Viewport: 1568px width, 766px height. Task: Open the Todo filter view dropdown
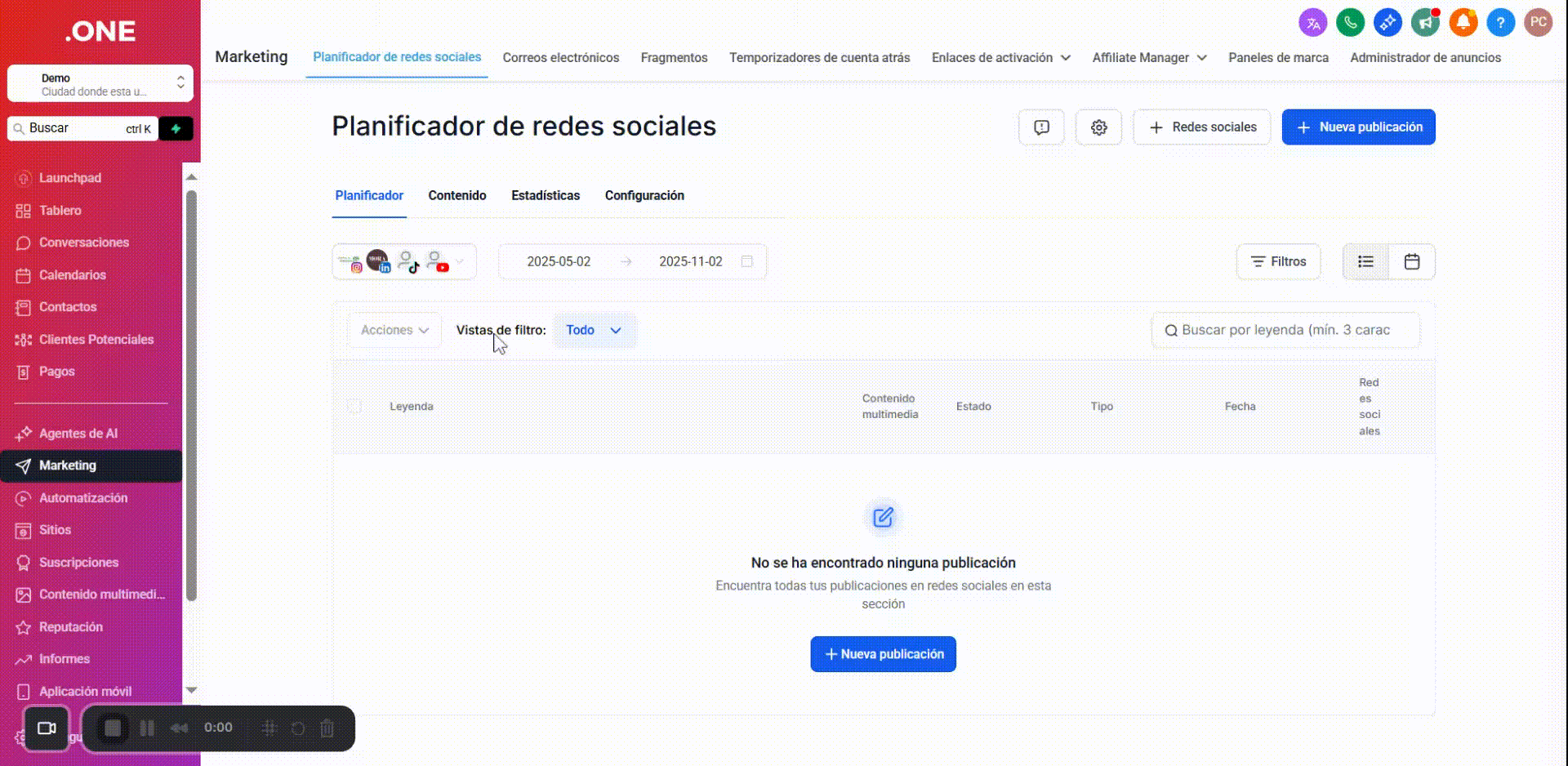pyautogui.click(x=595, y=330)
